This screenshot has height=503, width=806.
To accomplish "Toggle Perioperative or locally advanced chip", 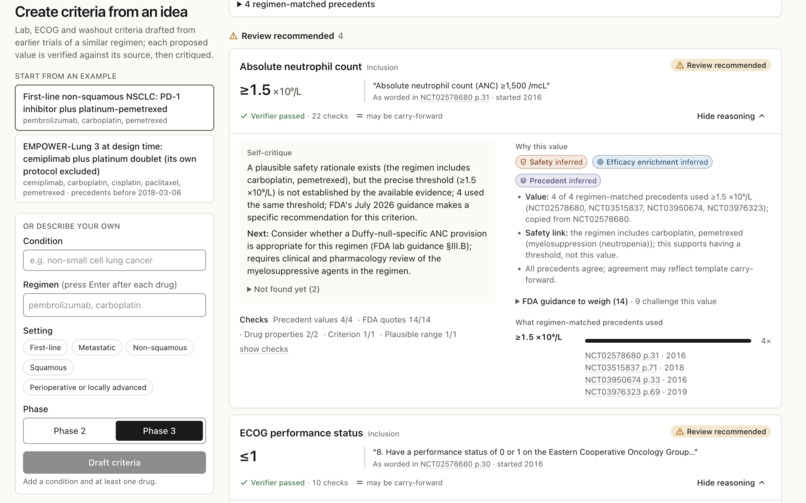I will 88,387.
